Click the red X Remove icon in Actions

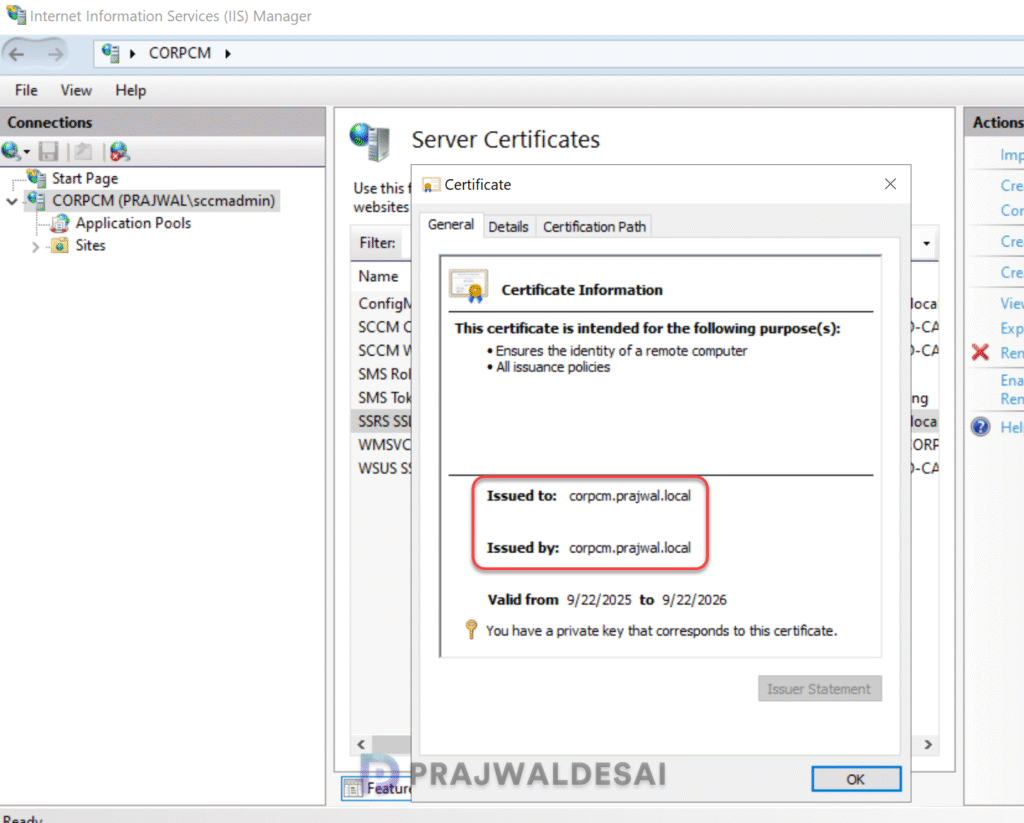coord(980,353)
